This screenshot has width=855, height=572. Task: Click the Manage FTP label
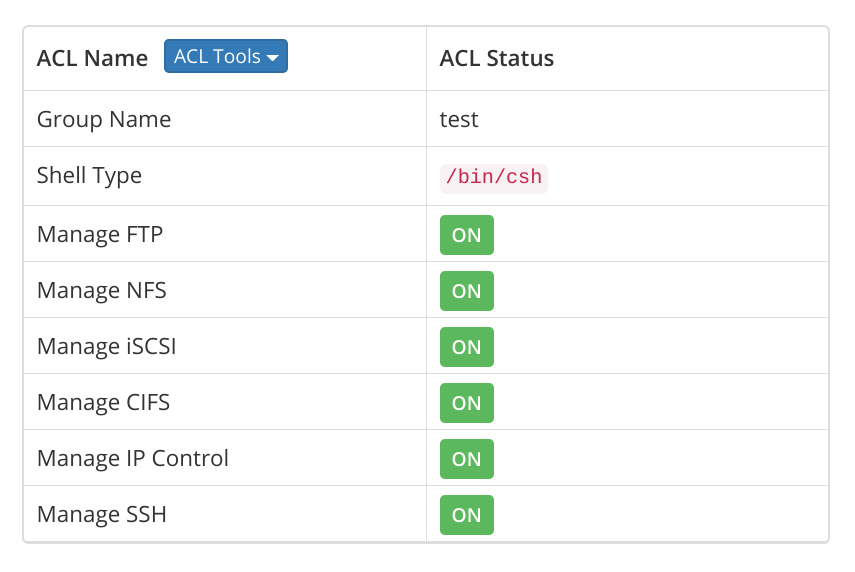click(100, 234)
